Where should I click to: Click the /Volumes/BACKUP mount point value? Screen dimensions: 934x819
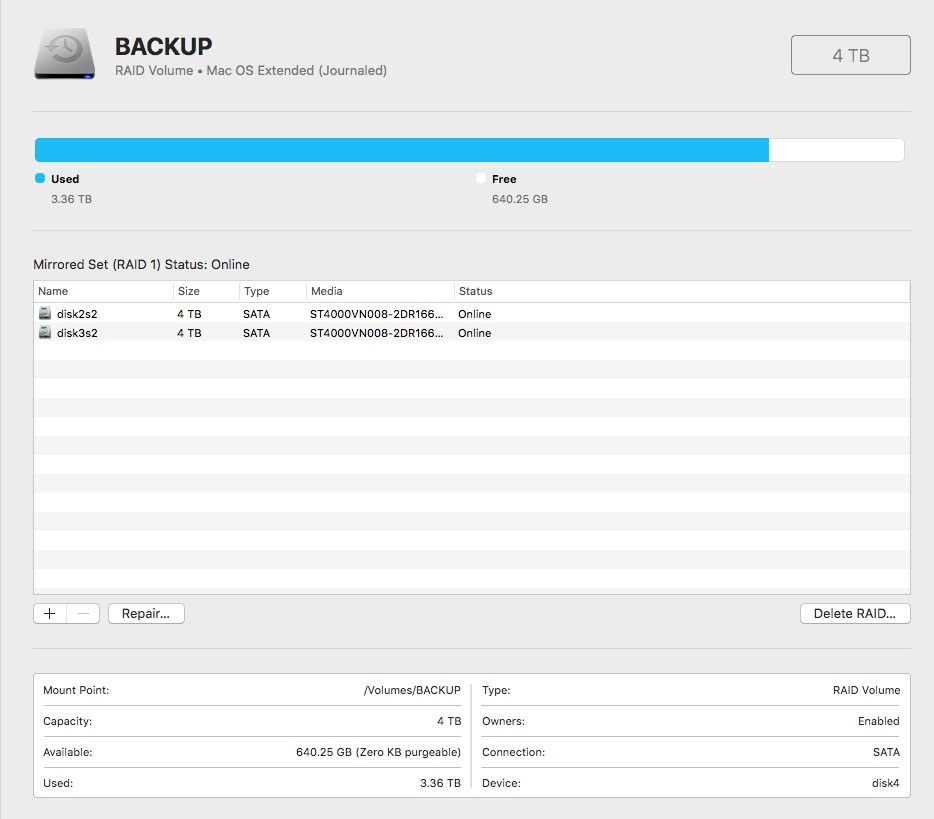(x=412, y=690)
